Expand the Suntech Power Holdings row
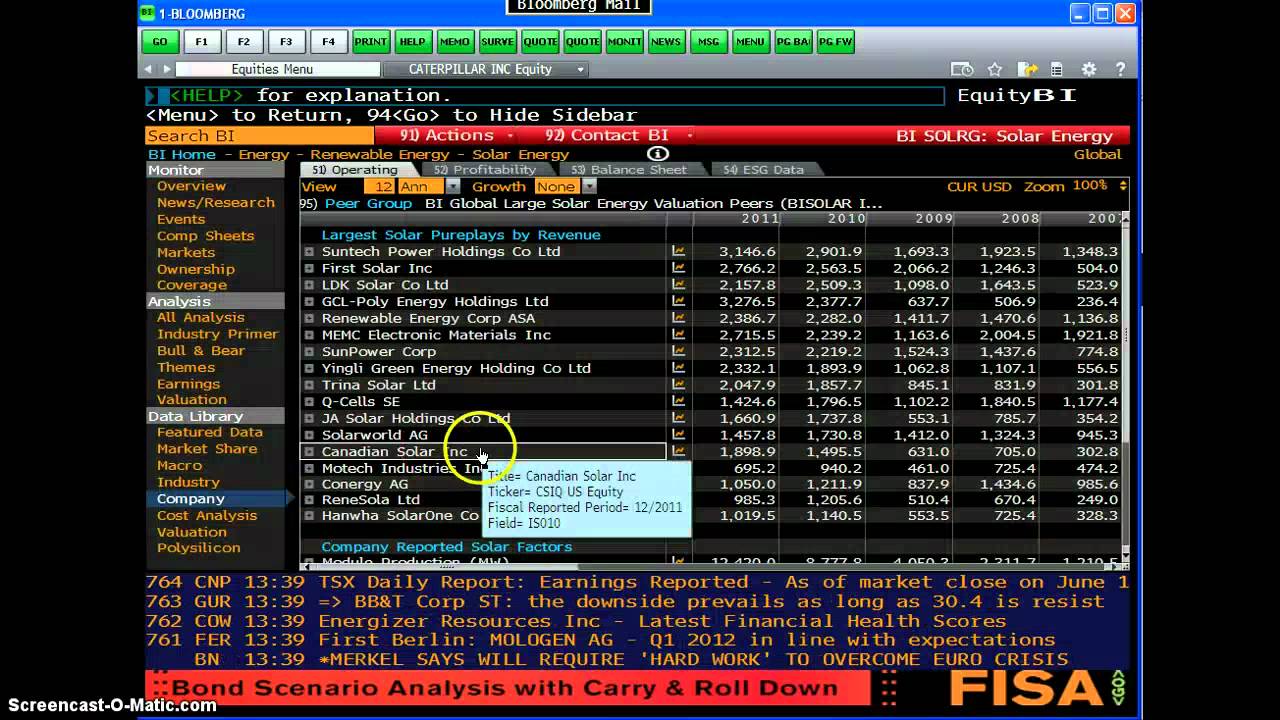This screenshot has height=720, width=1280. [309, 252]
